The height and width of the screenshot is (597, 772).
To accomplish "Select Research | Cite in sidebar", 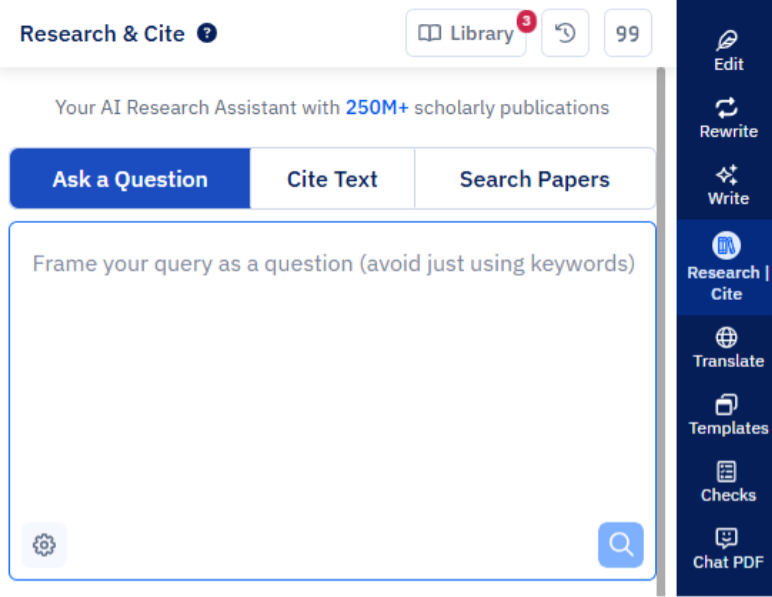I will point(727,268).
